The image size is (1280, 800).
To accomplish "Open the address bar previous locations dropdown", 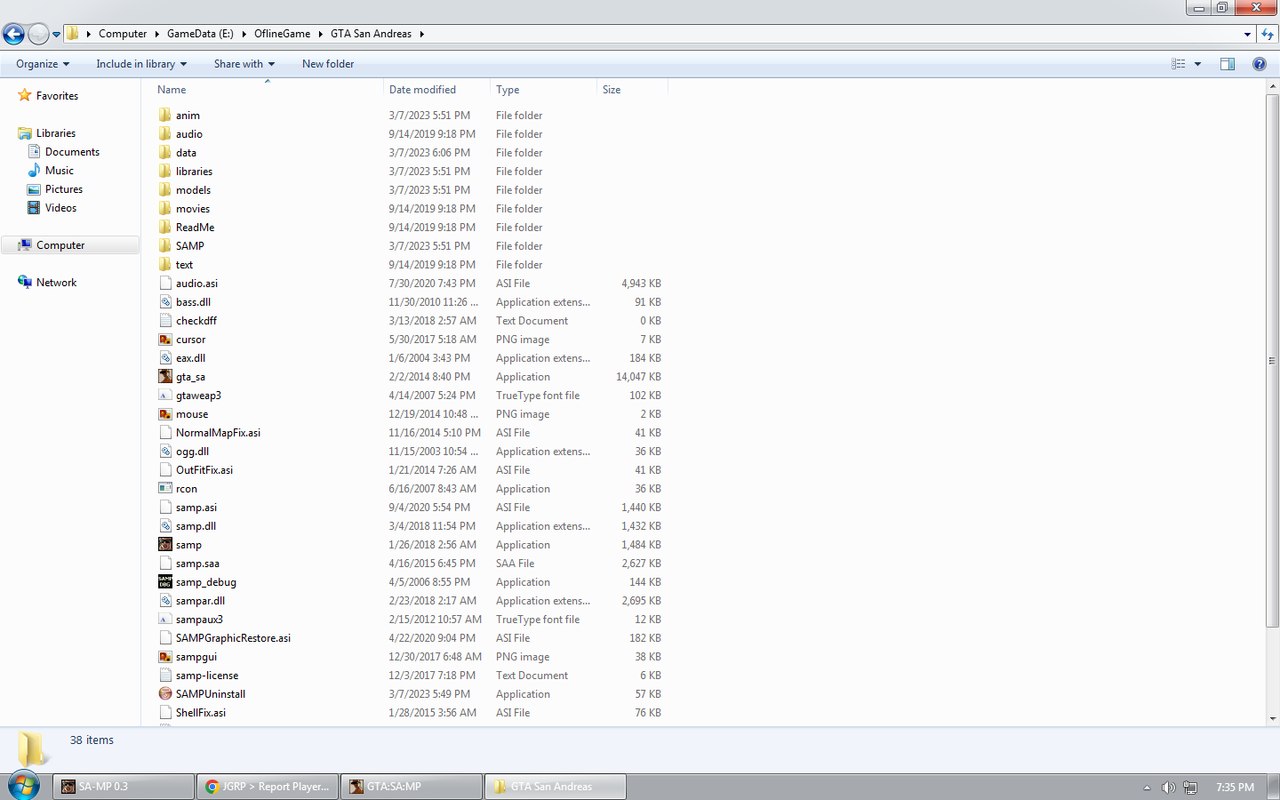I will (x=1247, y=34).
